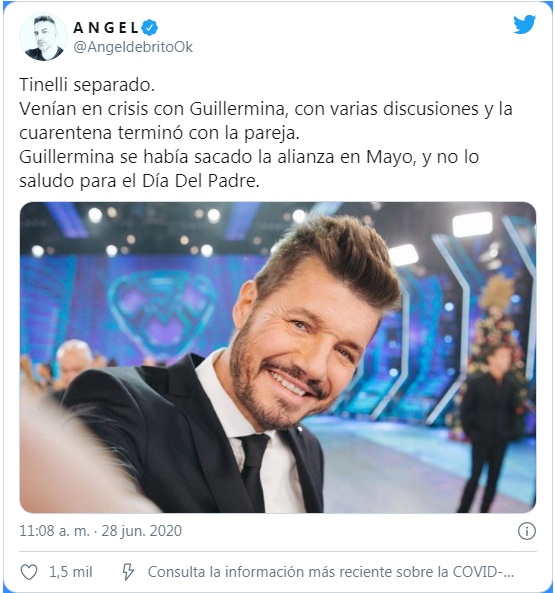
Task: Click the 'Día Del Padre' tweet line
Action: (139, 181)
